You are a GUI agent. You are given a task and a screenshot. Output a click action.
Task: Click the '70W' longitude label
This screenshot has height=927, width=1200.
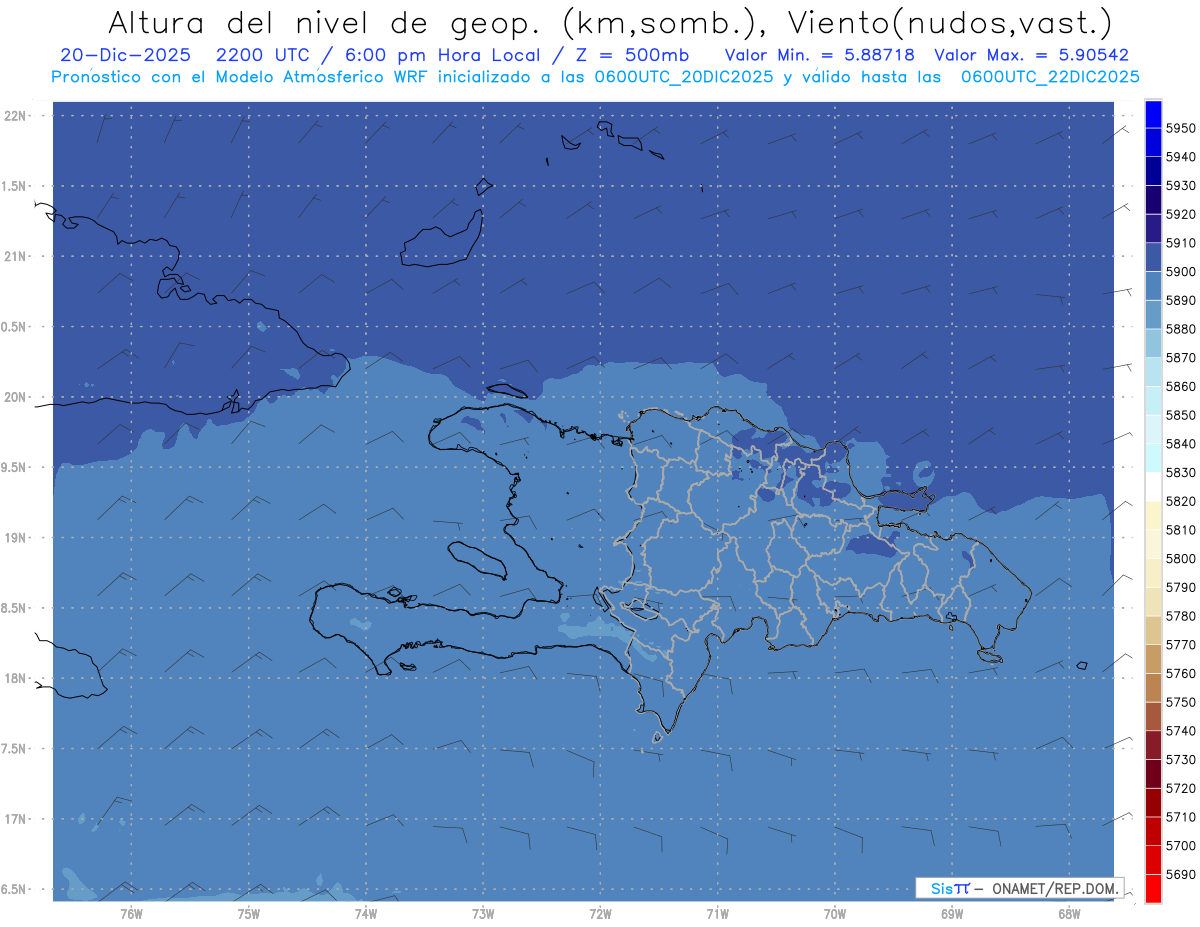(x=835, y=913)
